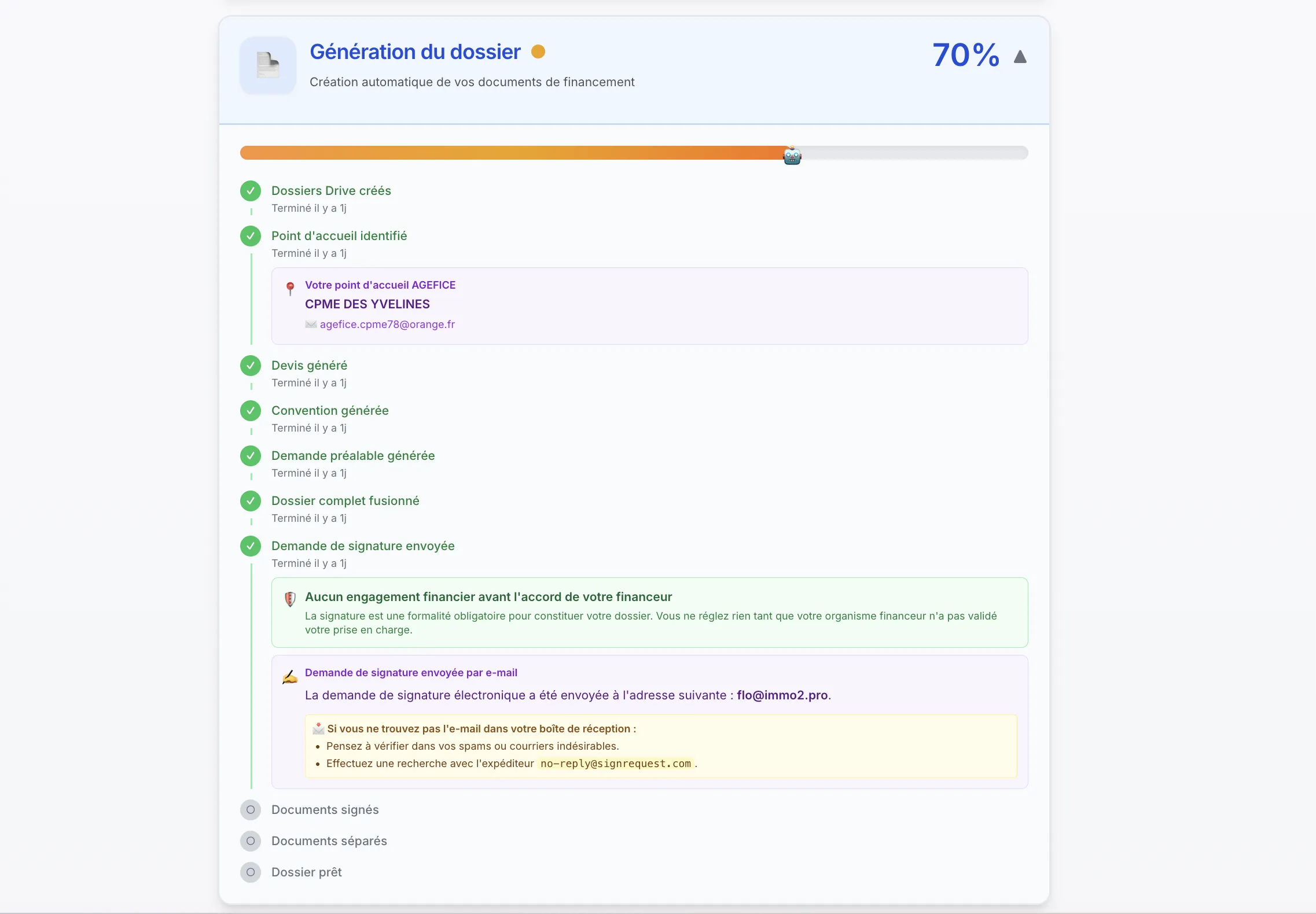Click the envelope icon before agefice email
This screenshot has width=1316, height=914.
pos(311,325)
